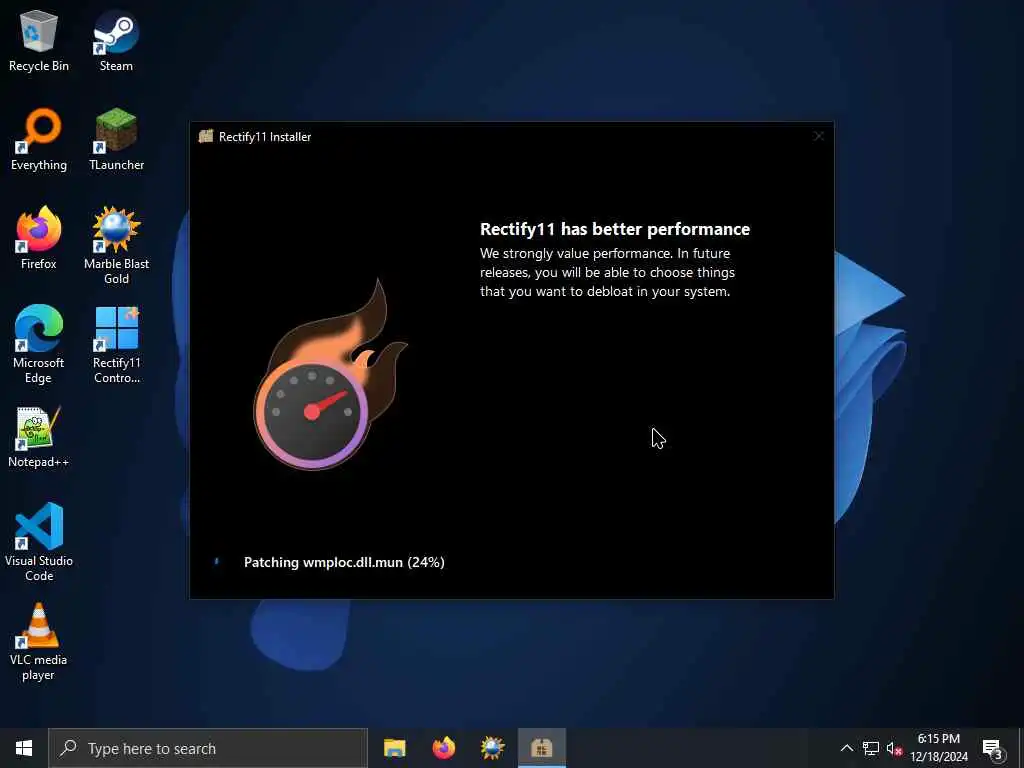The image size is (1024, 768).
Task: Open the clock and date flyout
Action: tap(939, 748)
